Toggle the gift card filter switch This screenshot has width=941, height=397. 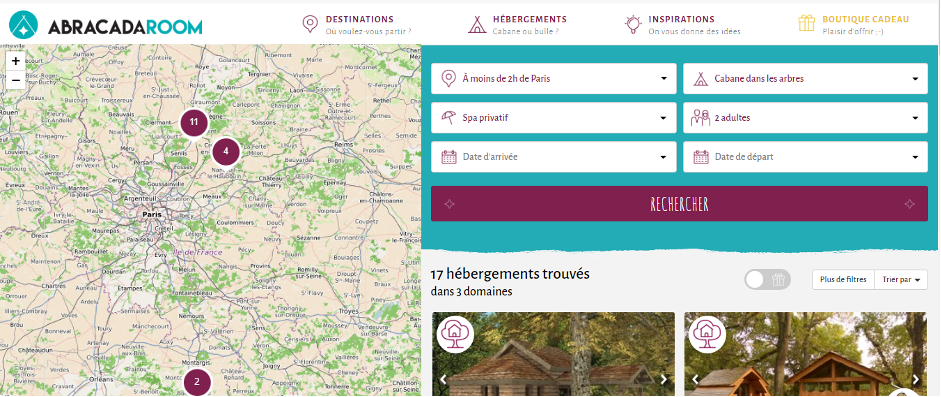pos(768,279)
